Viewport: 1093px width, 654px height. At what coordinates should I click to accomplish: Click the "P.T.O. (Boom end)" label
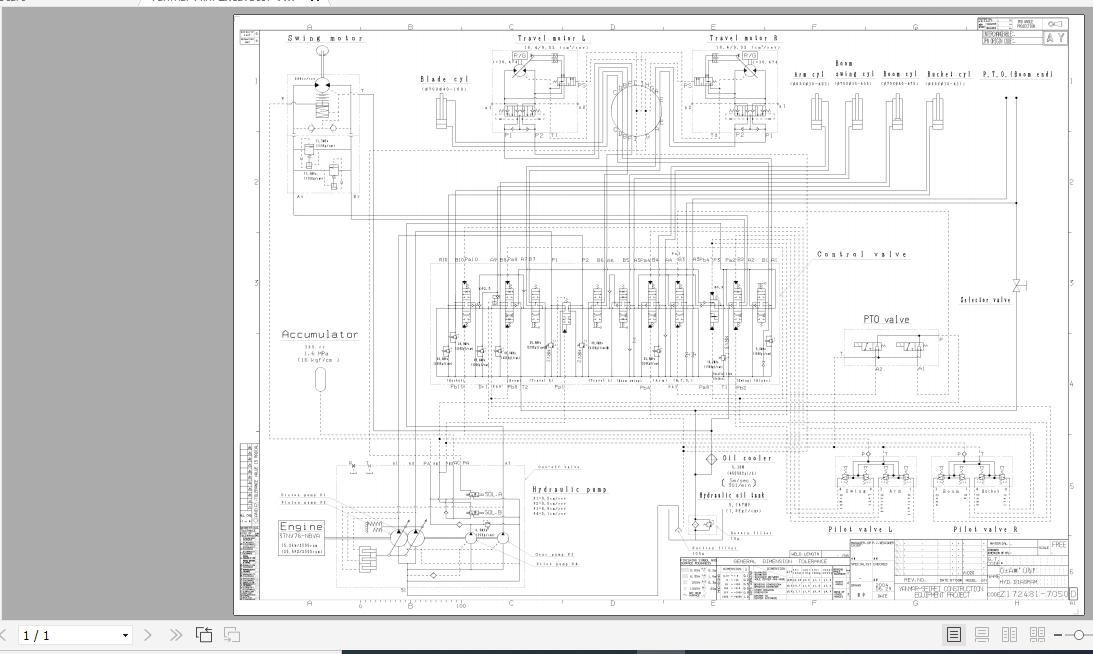pyautogui.click(x=1018, y=74)
